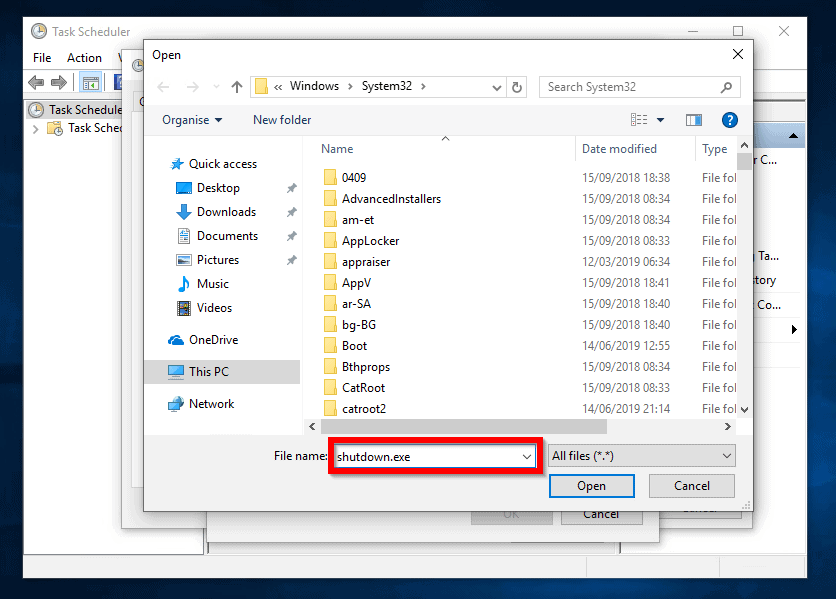Select the AdvancedInstallers folder icon

(331, 198)
